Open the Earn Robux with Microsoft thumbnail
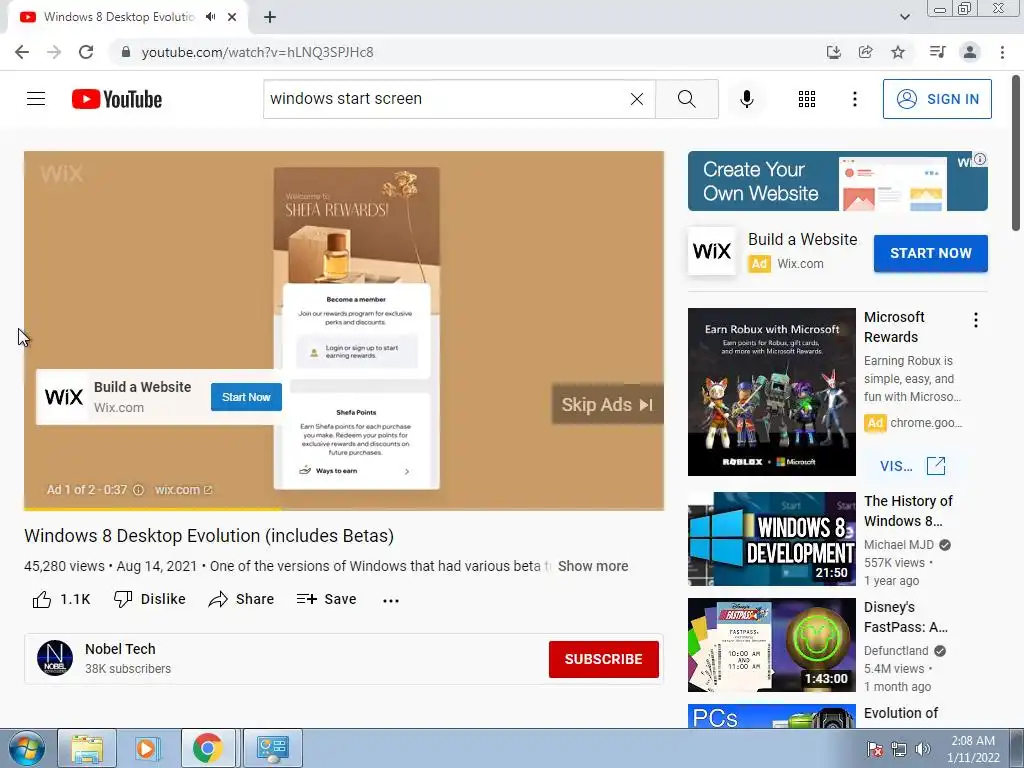1024x768 pixels. point(771,392)
